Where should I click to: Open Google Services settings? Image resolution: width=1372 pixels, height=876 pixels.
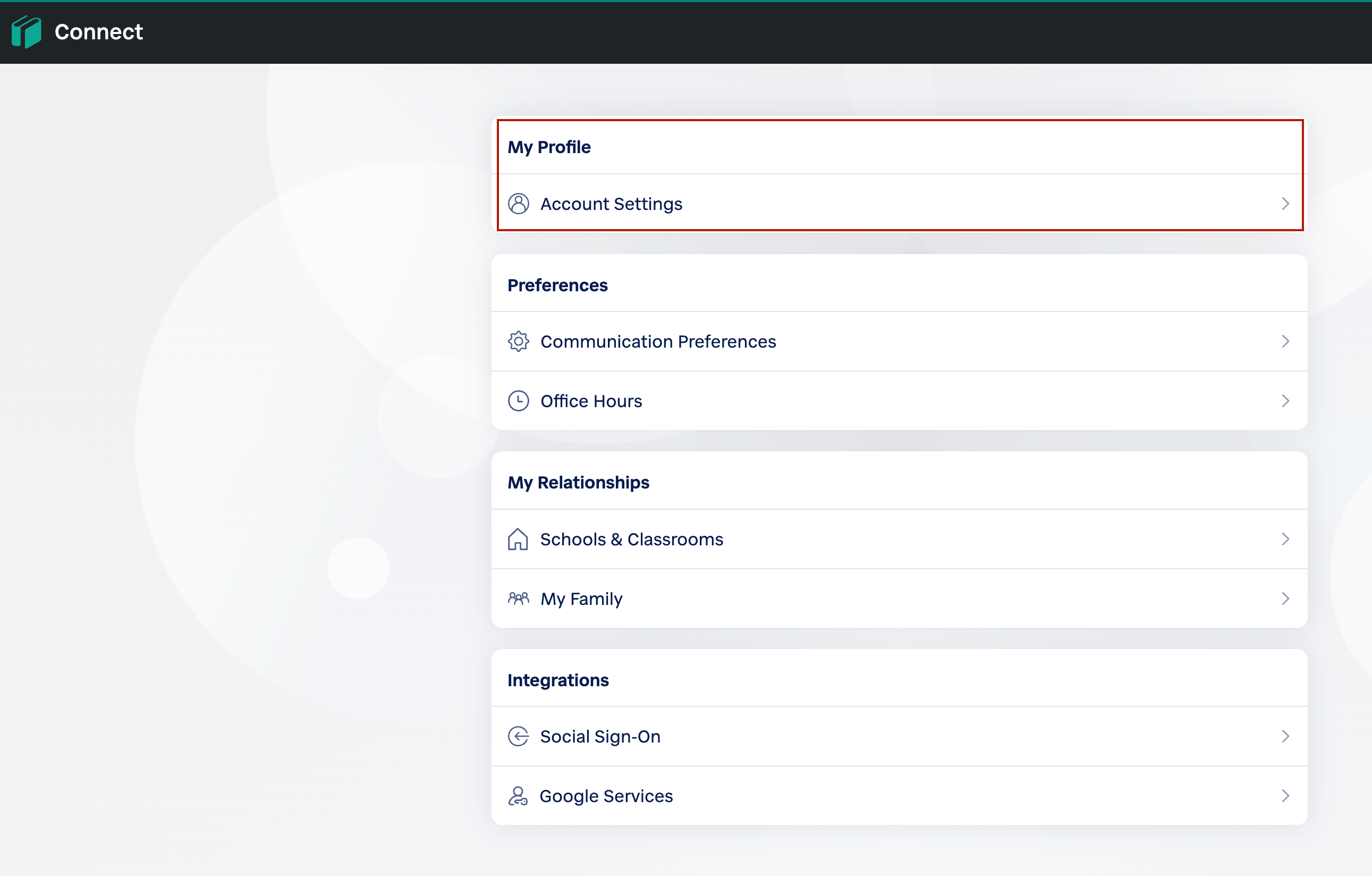899,796
